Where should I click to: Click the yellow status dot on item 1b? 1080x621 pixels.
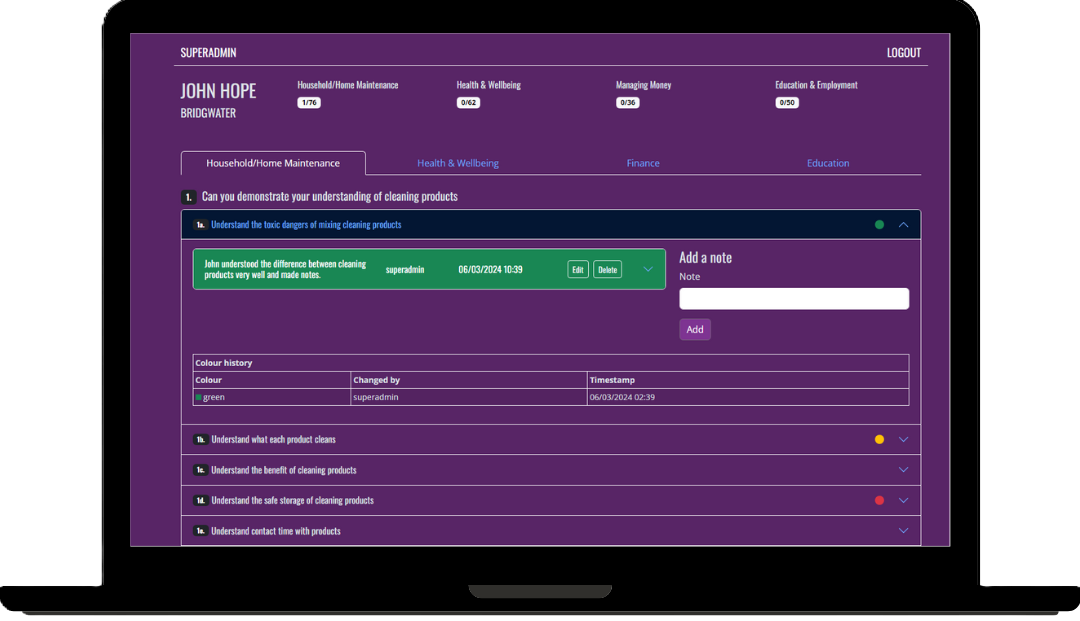click(879, 439)
